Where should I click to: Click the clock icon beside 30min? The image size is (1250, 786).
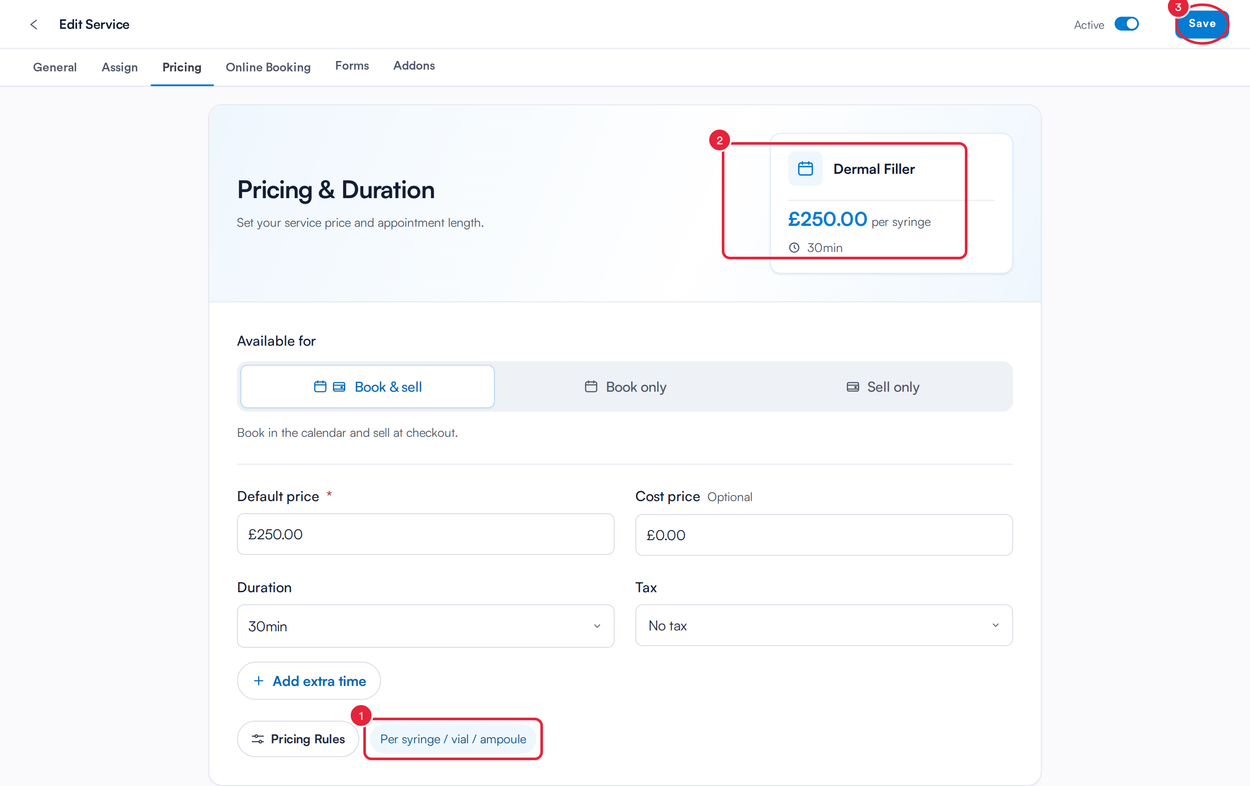coord(794,248)
